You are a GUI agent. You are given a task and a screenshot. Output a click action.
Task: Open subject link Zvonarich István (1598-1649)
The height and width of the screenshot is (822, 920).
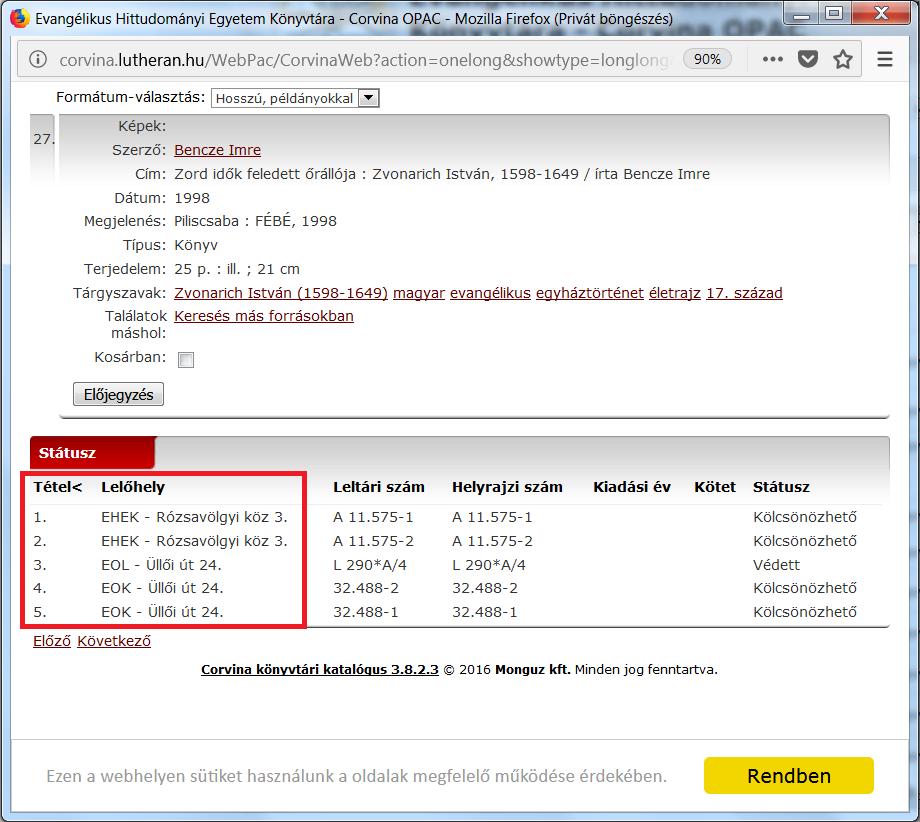pyautogui.click(x=281, y=293)
